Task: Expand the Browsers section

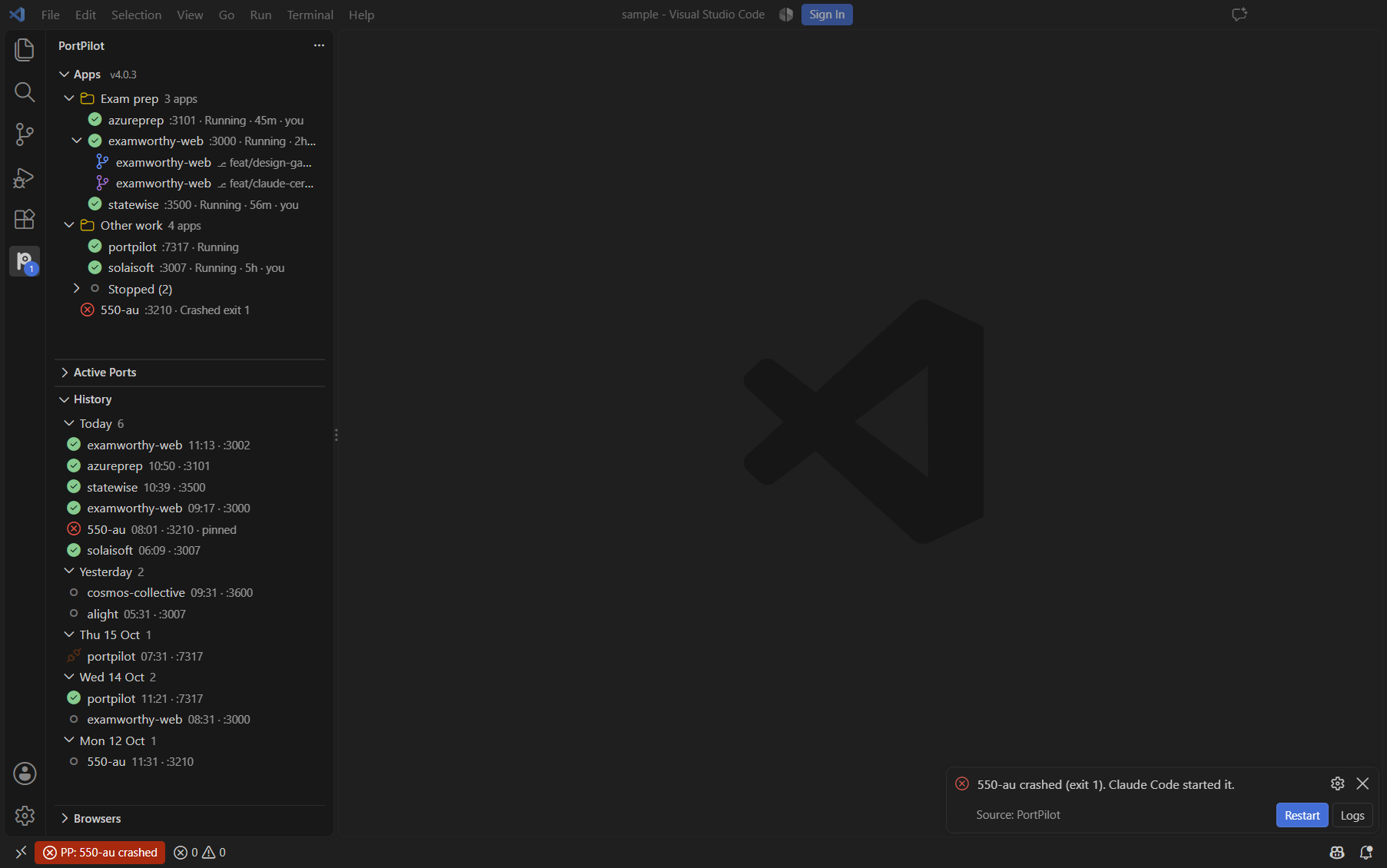Action: [x=65, y=818]
